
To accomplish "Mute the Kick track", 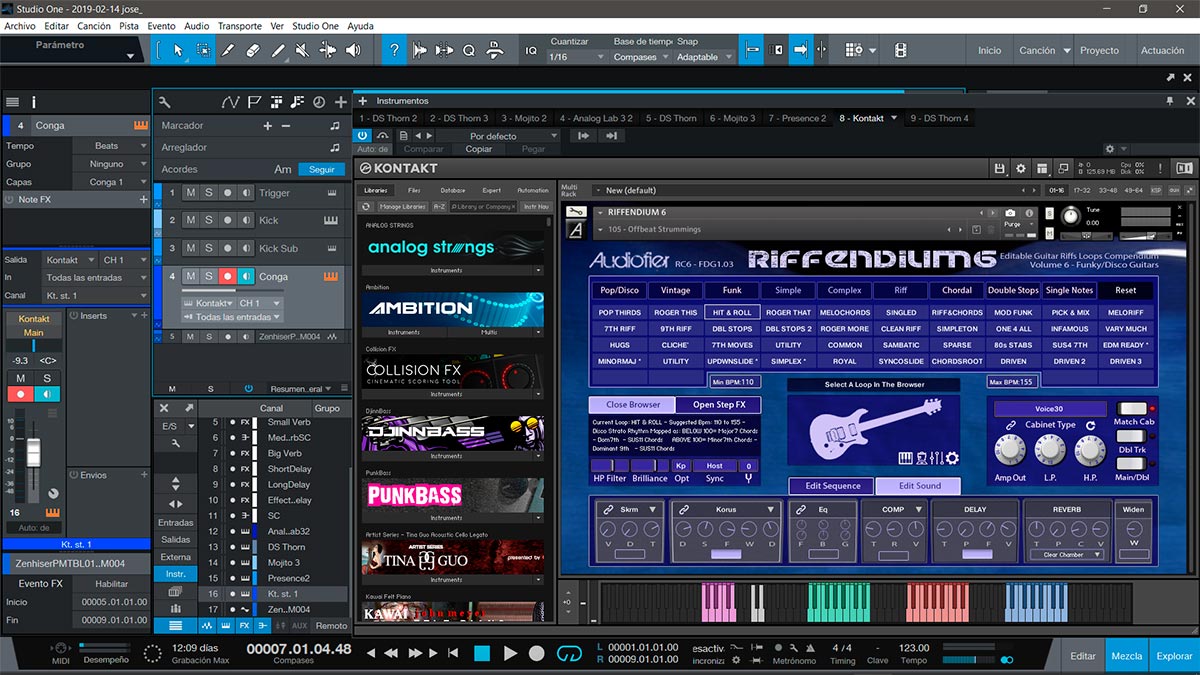I will (190, 220).
